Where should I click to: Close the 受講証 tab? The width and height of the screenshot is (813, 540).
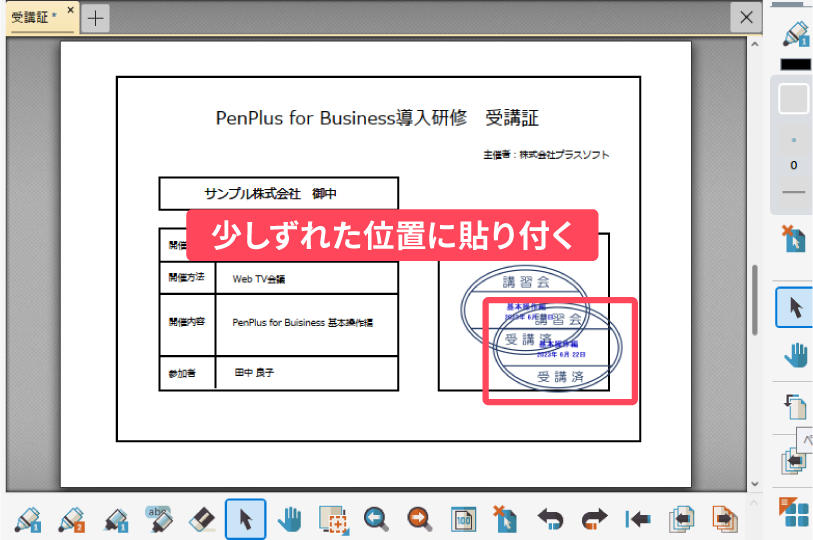[71, 10]
